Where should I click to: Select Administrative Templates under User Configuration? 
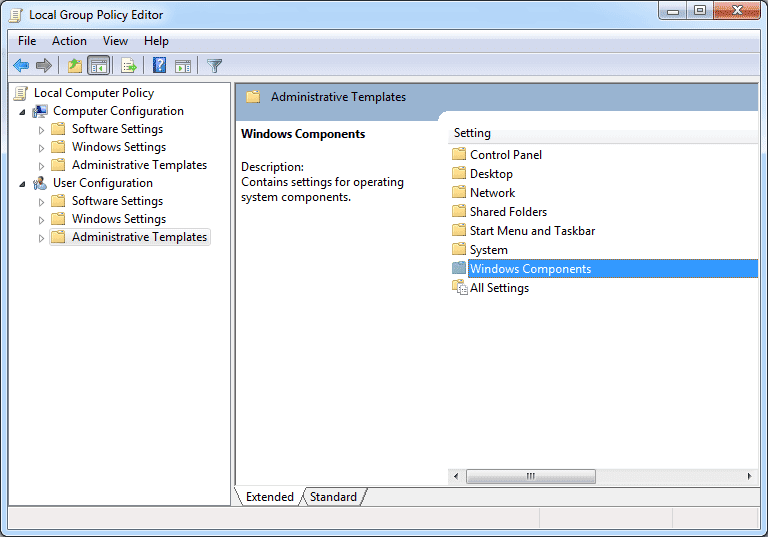pos(139,237)
